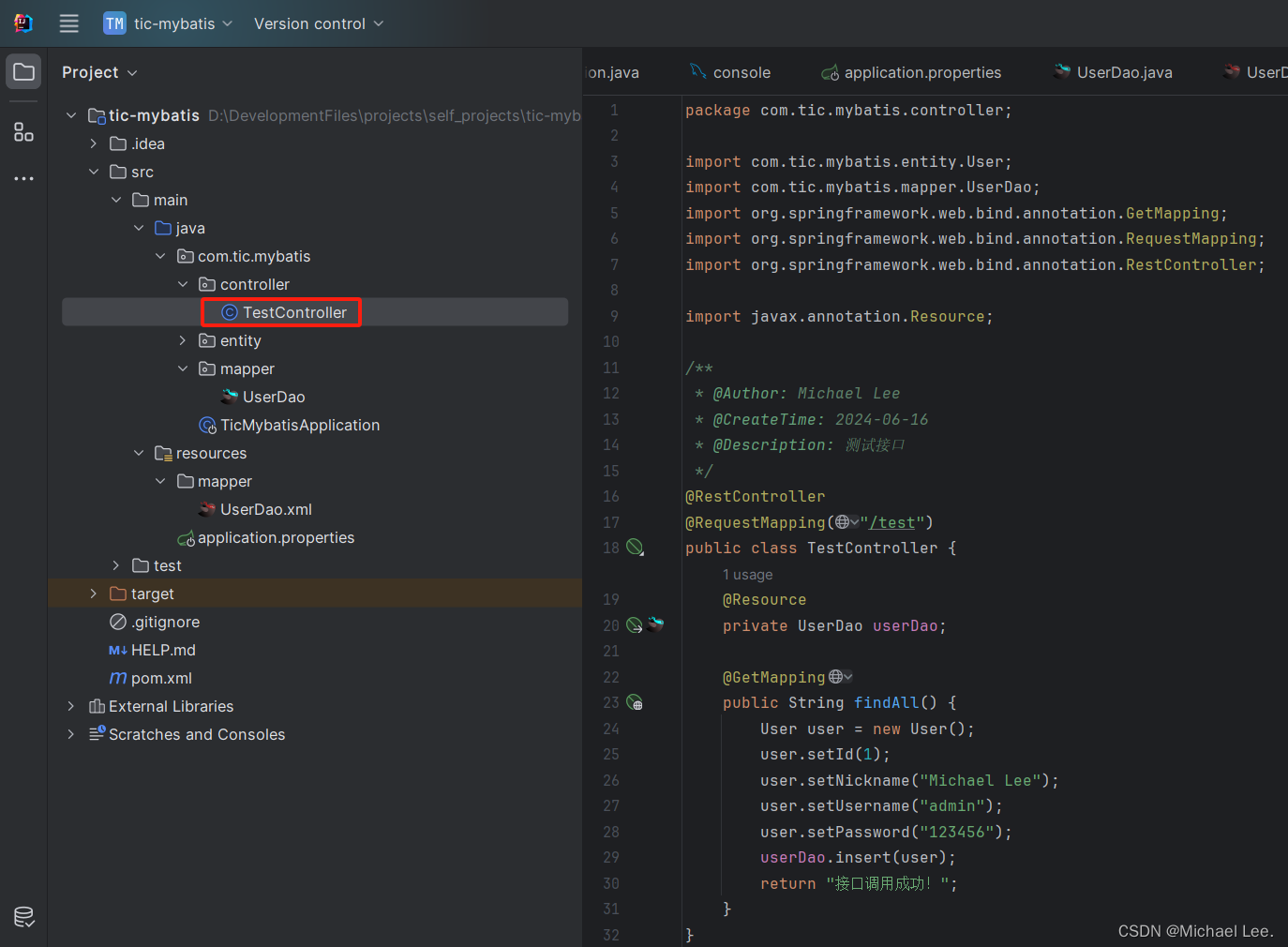Click the autowired gutter icon on line 20

pyautogui.click(x=635, y=625)
